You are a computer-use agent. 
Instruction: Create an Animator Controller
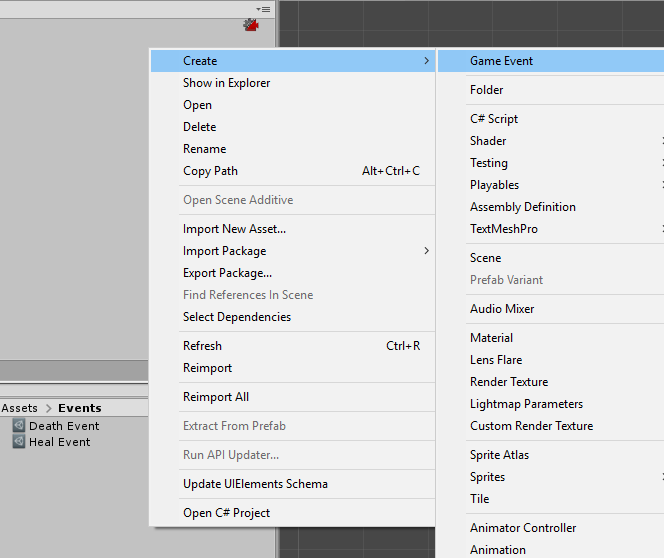[551, 528]
